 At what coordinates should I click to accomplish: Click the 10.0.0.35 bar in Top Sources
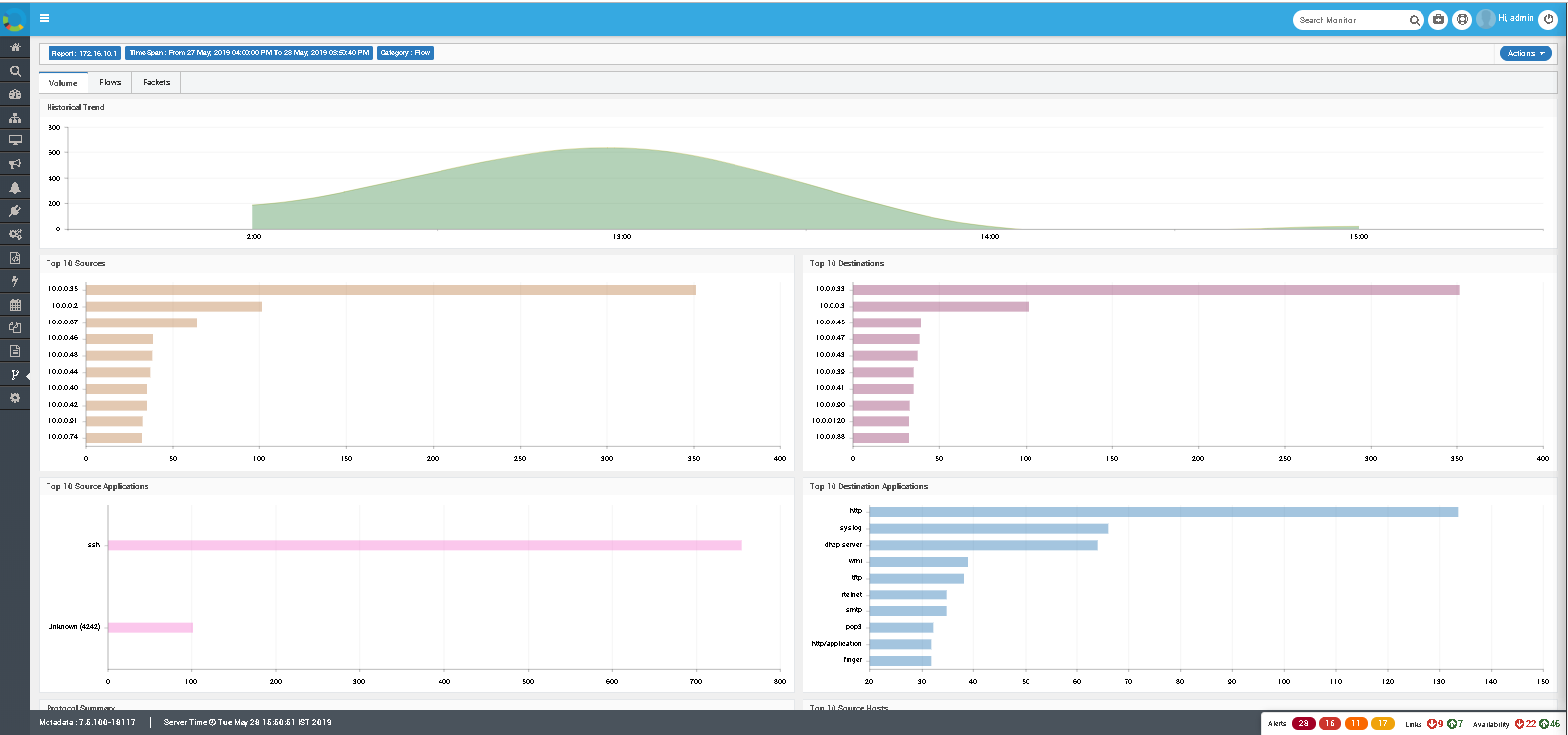coord(391,290)
